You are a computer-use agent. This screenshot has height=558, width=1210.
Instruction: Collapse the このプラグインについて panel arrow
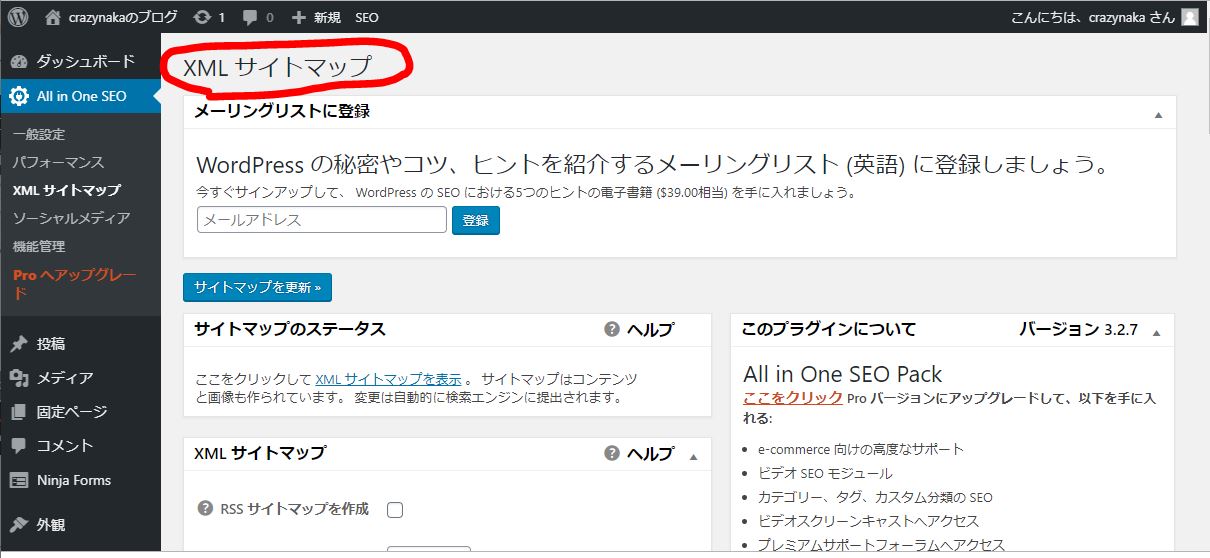[1156, 333]
